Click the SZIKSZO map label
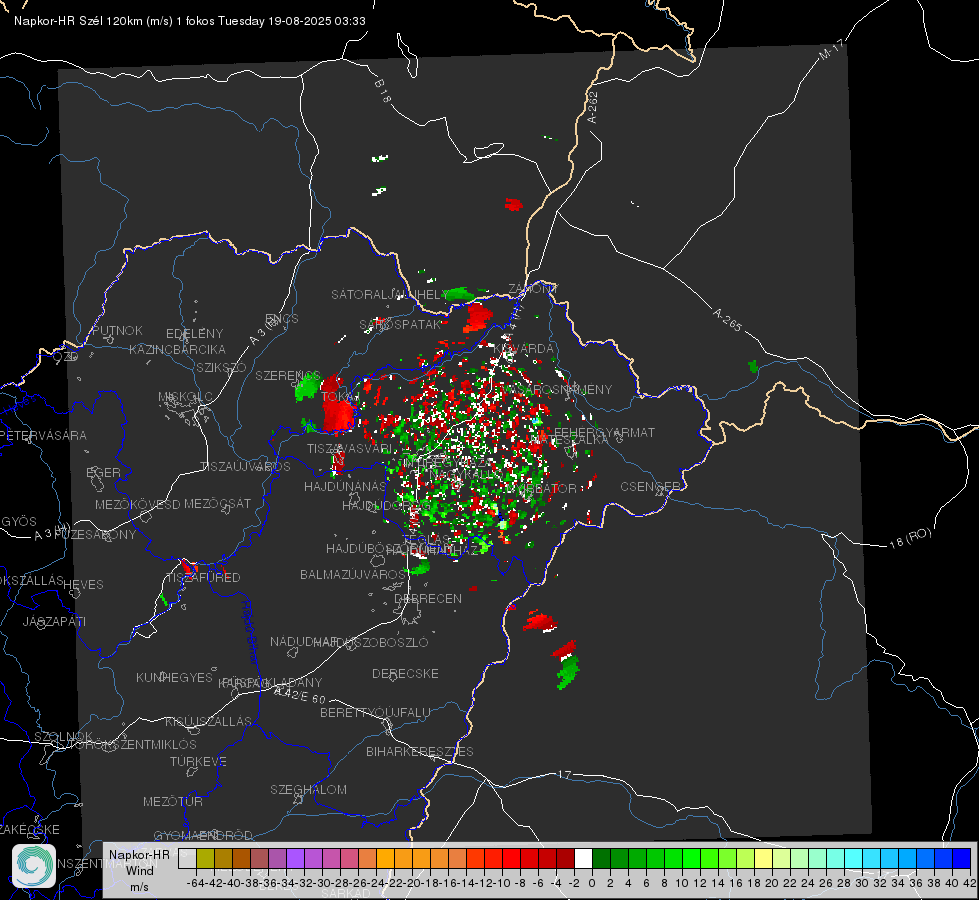This screenshot has height=900, width=979. (221, 367)
